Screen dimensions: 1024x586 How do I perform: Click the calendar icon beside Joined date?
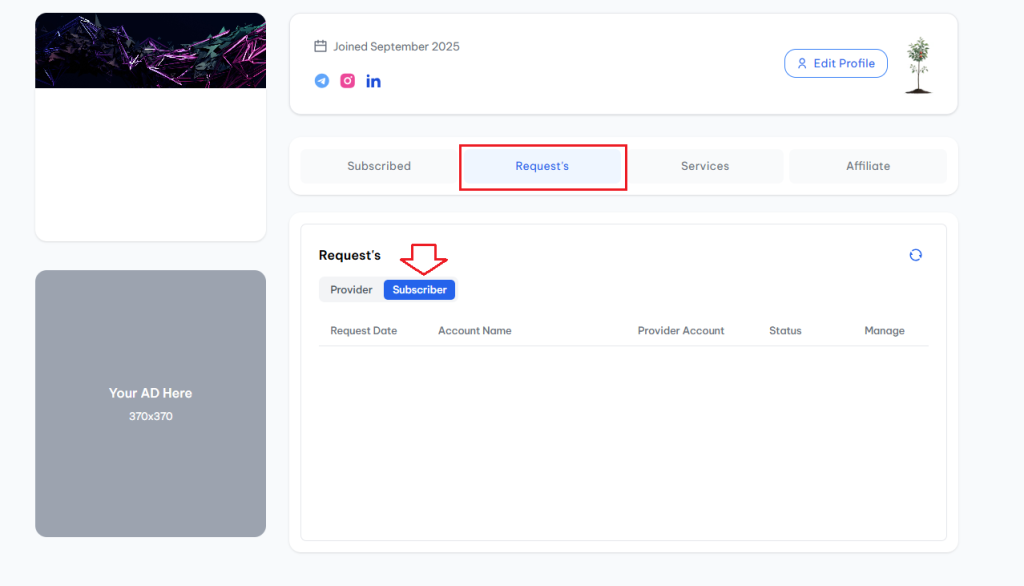[x=321, y=46]
